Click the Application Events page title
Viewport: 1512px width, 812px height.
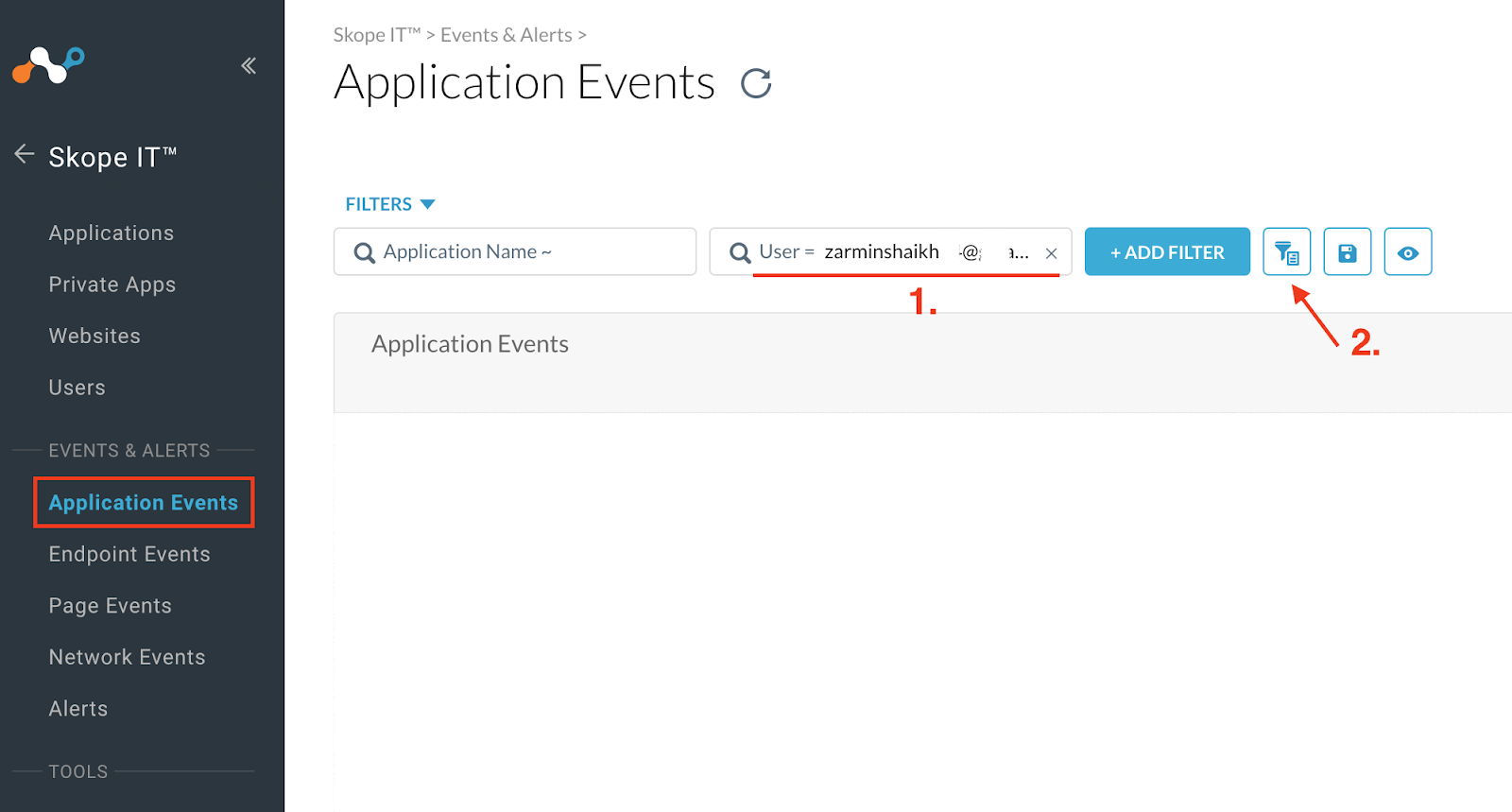[524, 83]
